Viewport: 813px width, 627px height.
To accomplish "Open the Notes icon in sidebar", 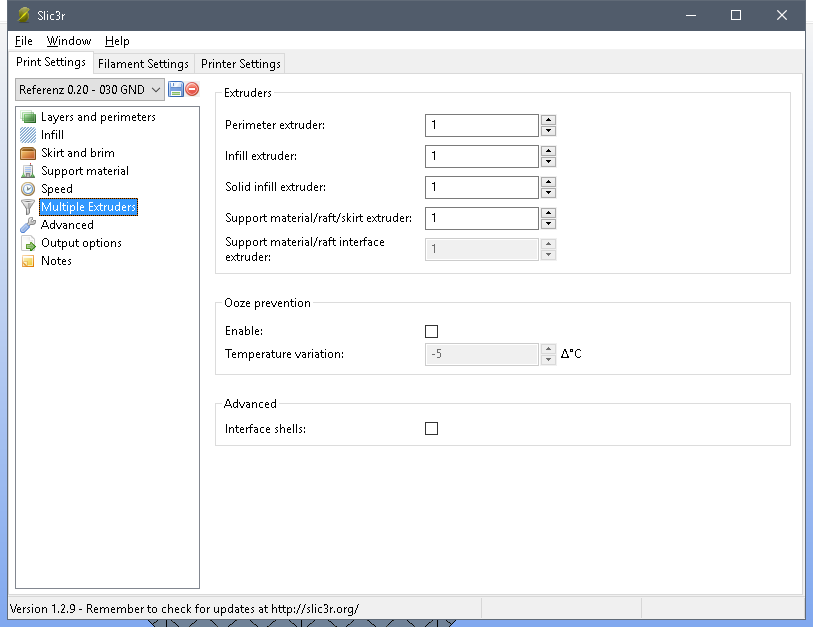I will (x=28, y=261).
